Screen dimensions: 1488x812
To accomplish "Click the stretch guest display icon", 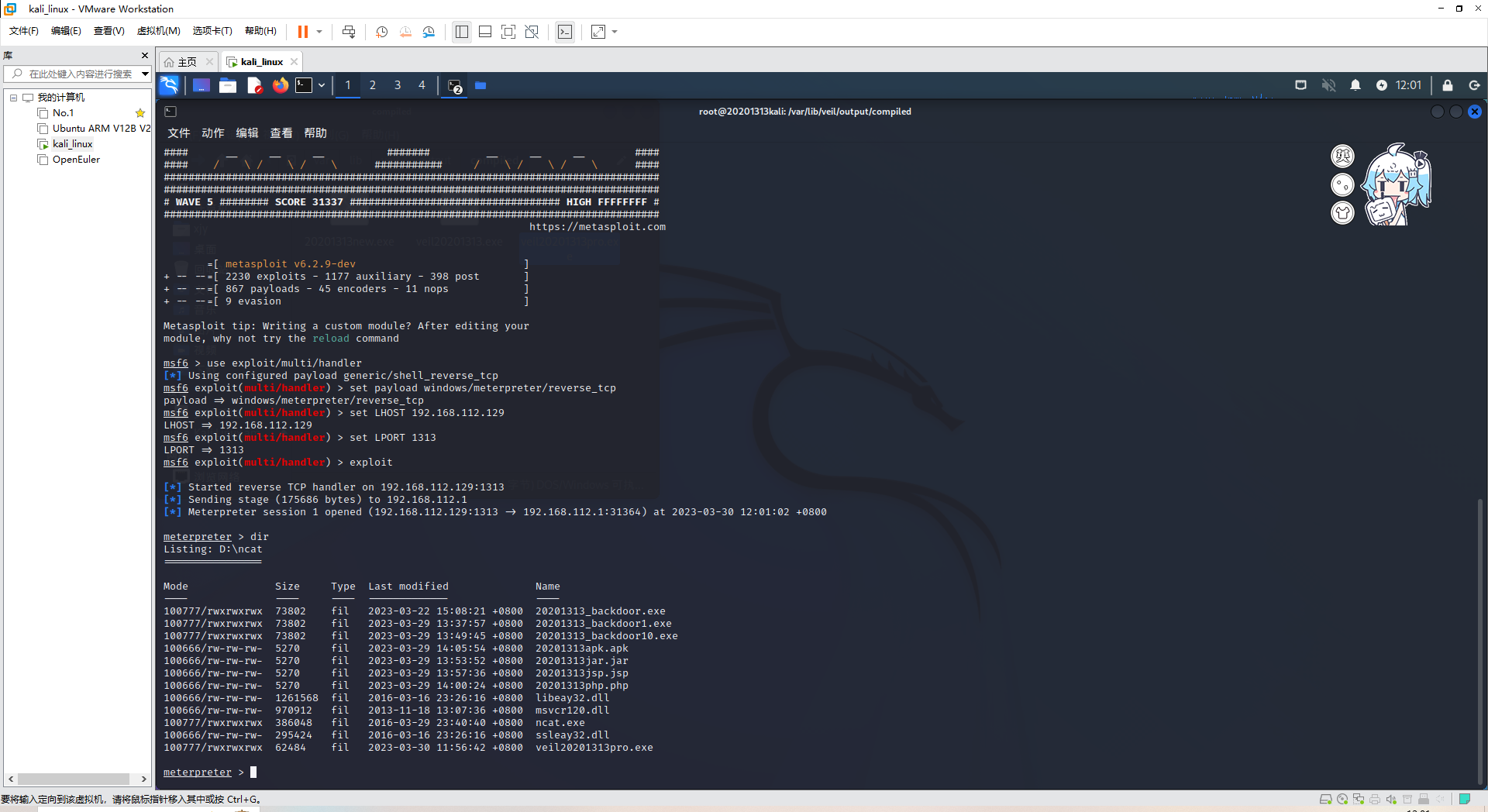I will pyautogui.click(x=598, y=32).
